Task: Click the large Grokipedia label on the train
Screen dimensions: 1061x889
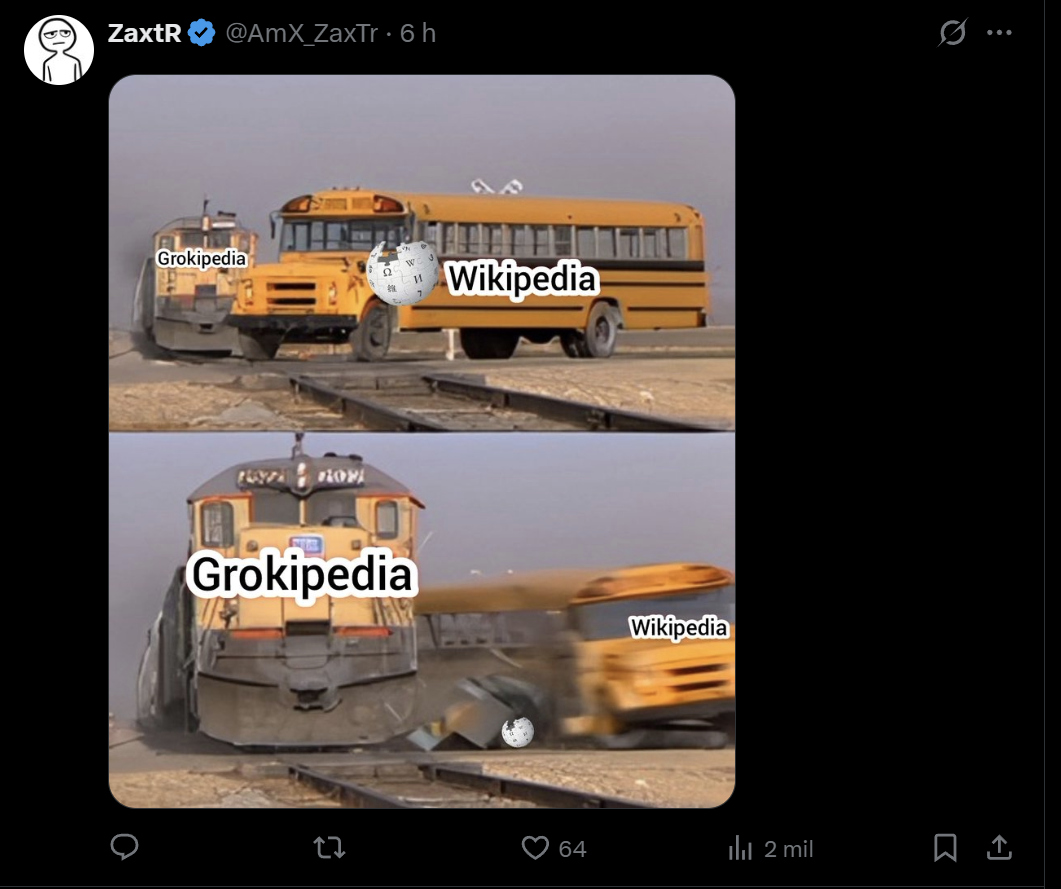Action: click(302, 574)
